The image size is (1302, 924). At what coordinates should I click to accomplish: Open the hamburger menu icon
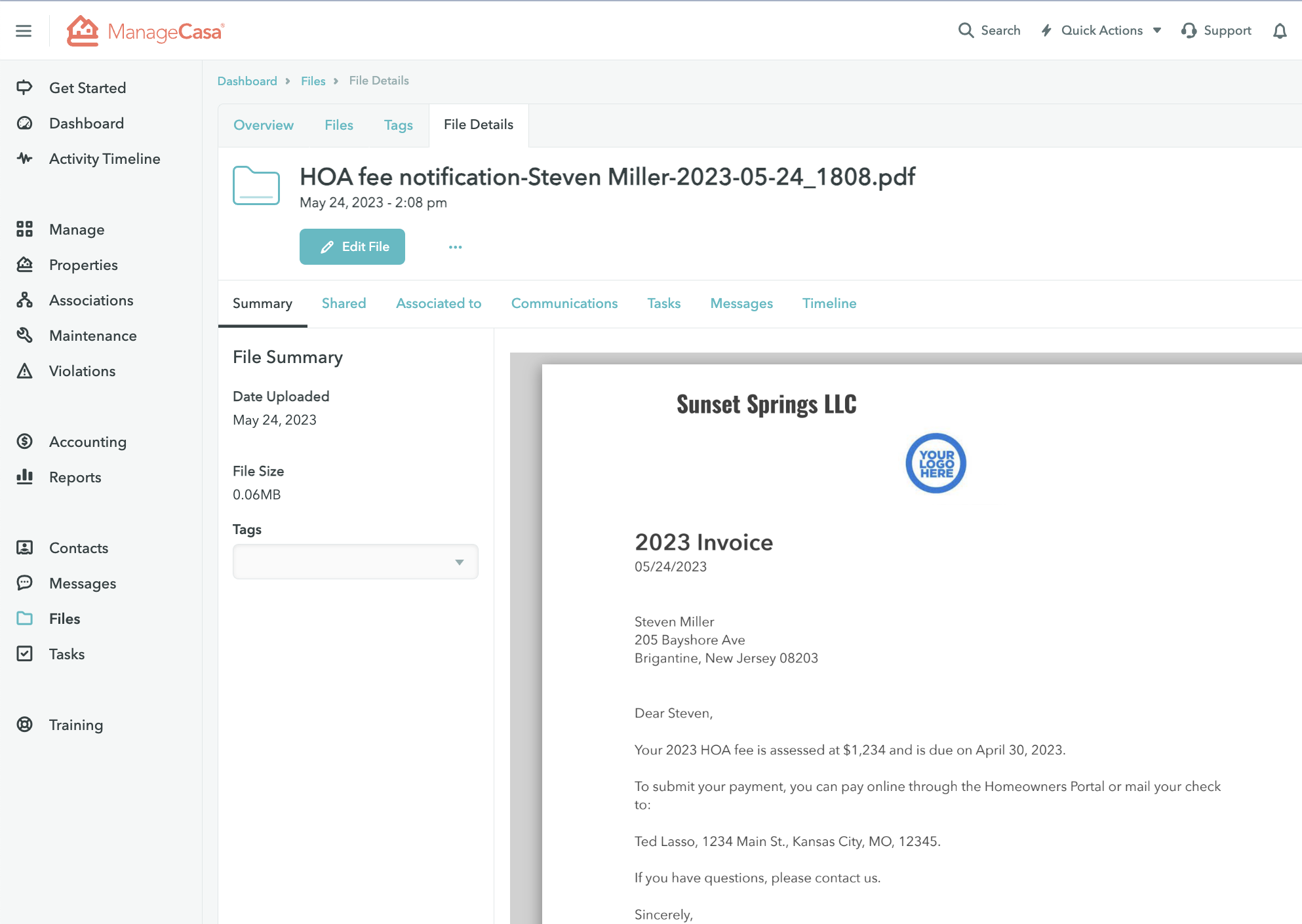tap(24, 31)
